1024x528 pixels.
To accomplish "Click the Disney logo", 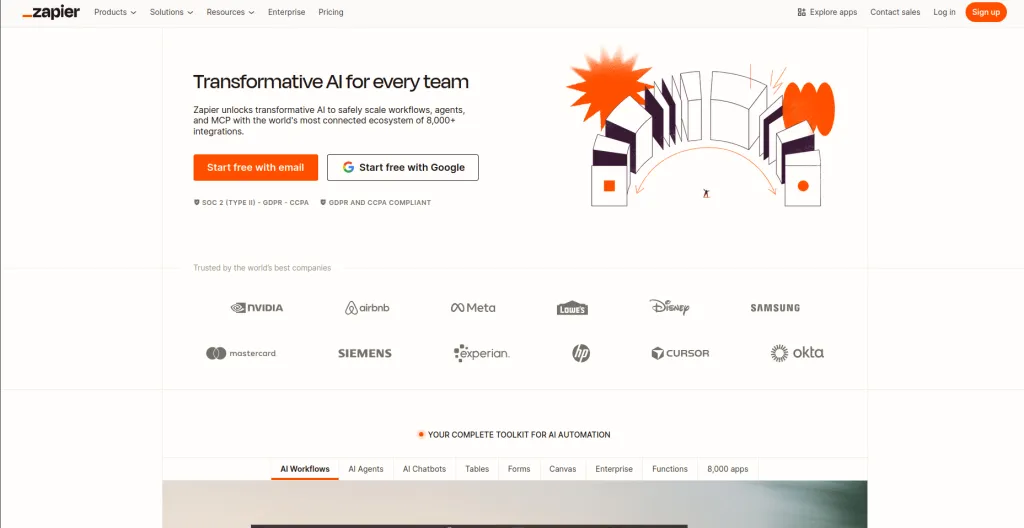I will coord(669,307).
